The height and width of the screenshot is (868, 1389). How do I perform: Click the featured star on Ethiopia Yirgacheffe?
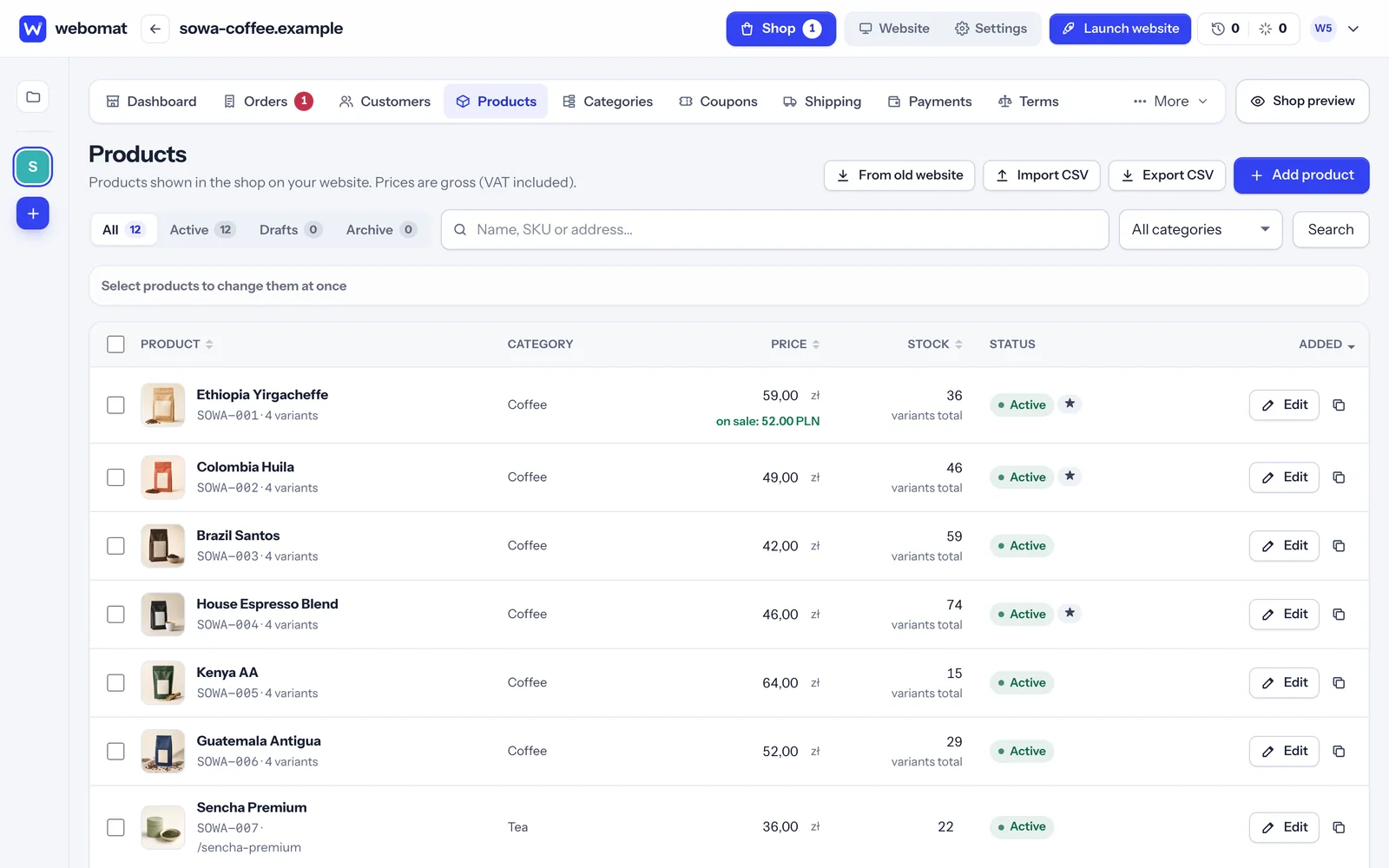pyautogui.click(x=1070, y=404)
